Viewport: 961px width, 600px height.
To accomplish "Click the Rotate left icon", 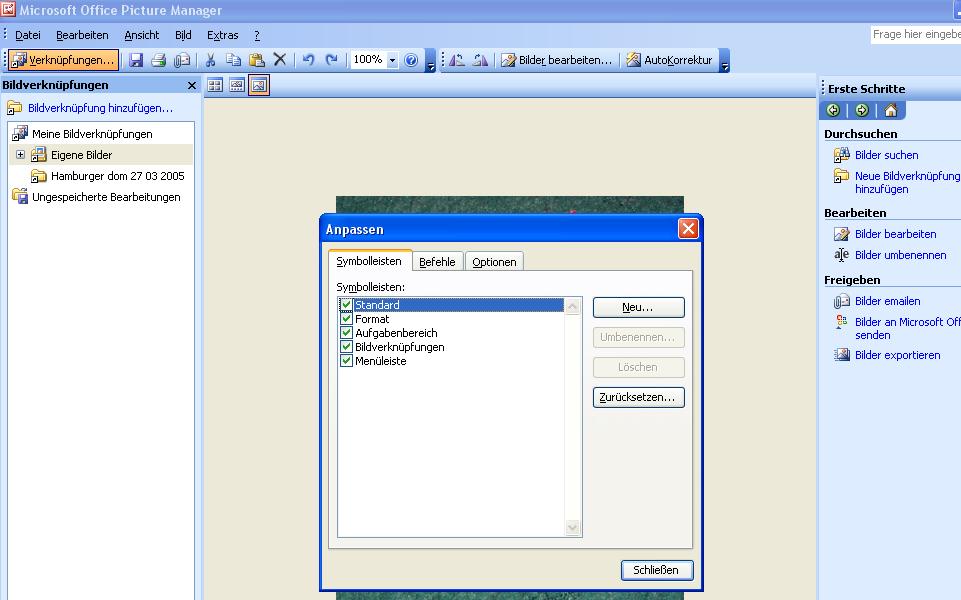I will tap(457, 60).
